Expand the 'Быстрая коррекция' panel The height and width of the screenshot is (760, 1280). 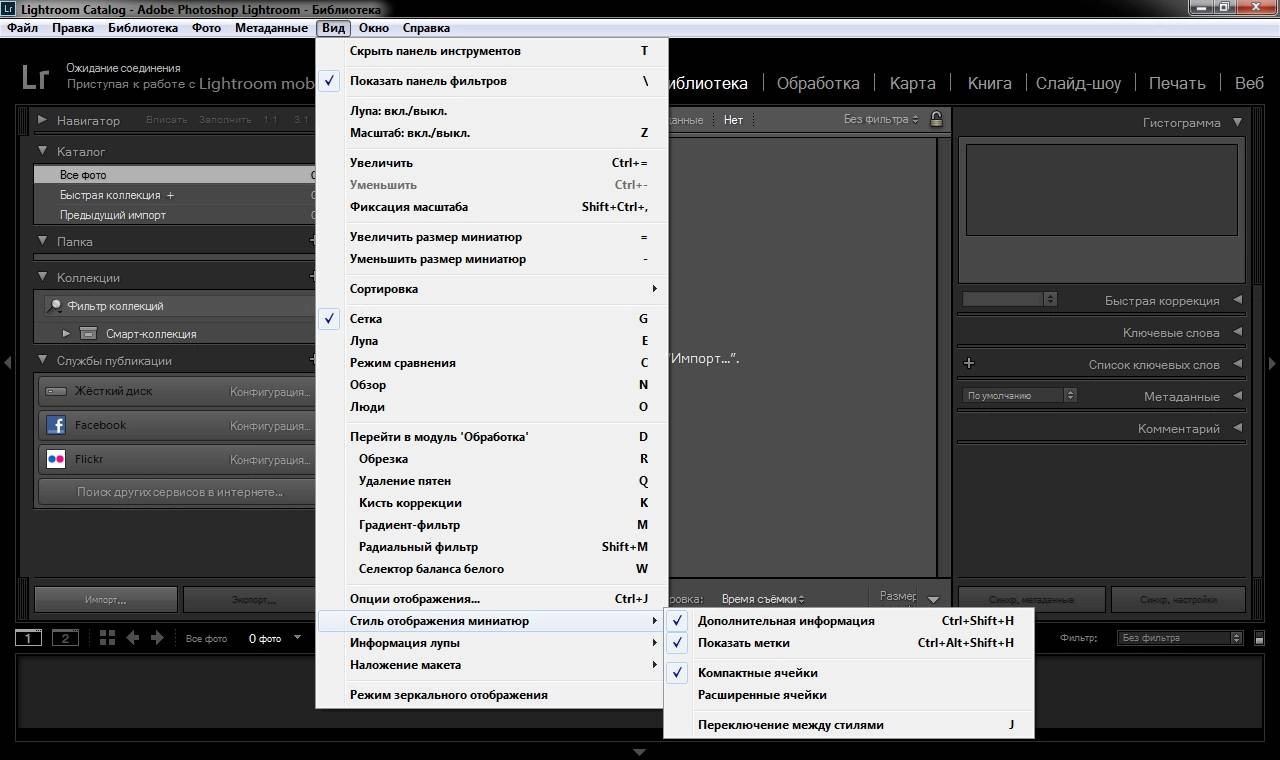[x=1238, y=300]
